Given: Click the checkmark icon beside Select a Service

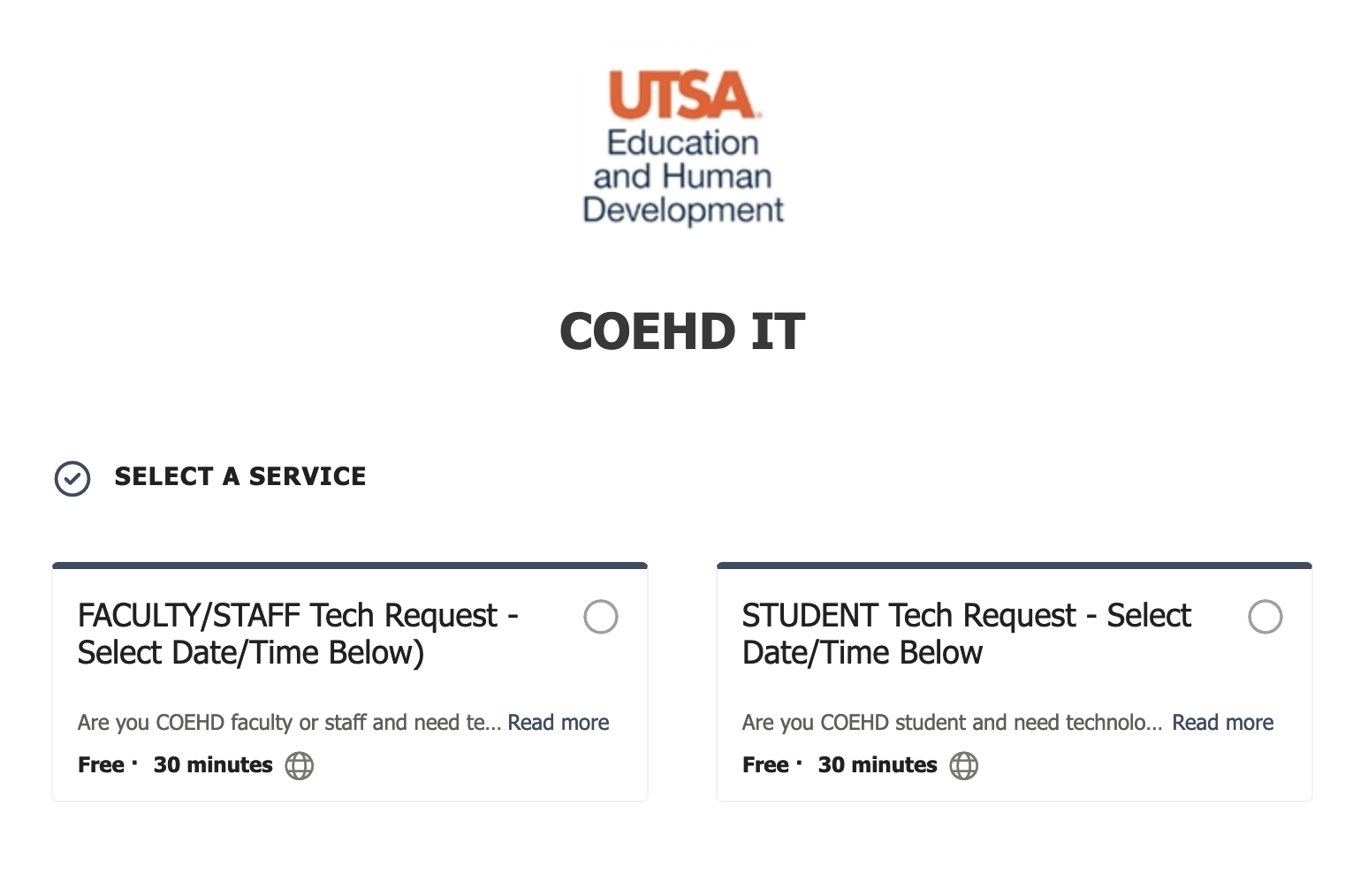Looking at the screenshot, I should (x=72, y=478).
